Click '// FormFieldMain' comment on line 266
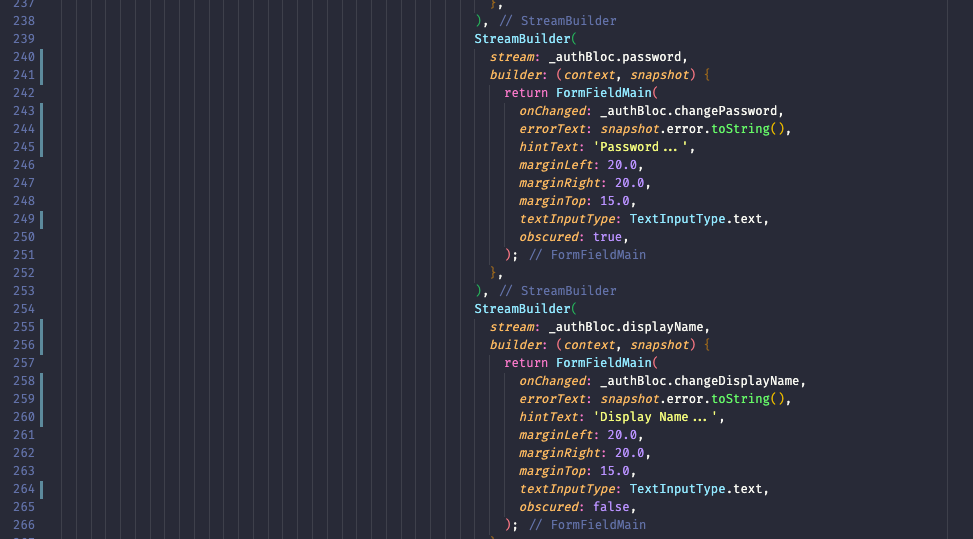973x539 pixels. (x=587, y=524)
